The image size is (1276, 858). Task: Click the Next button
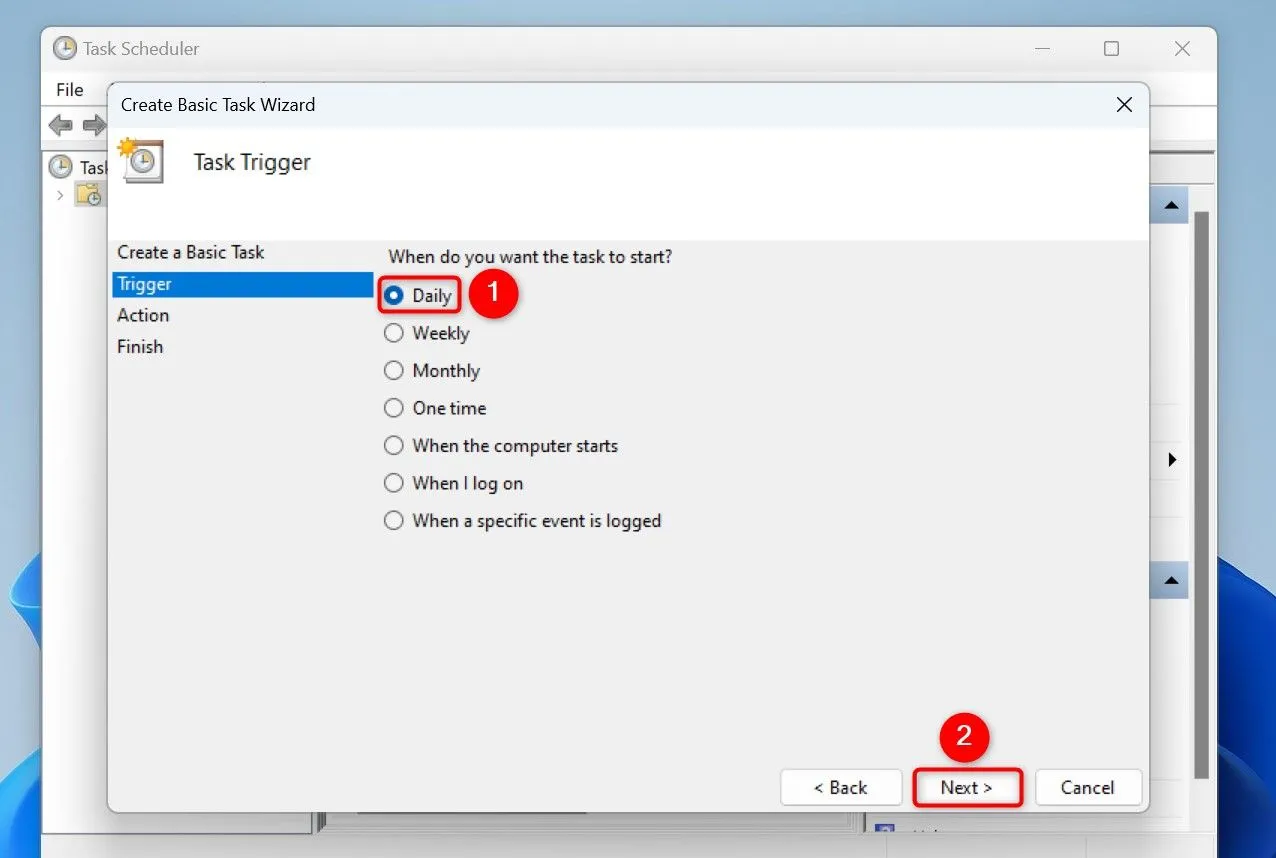point(966,787)
